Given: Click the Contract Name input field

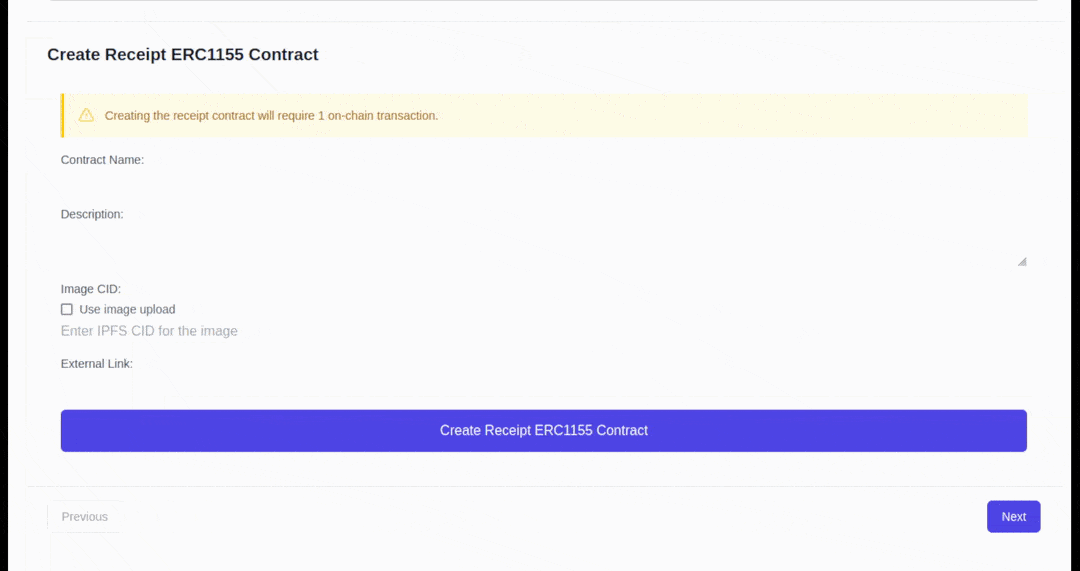Looking at the screenshot, I should point(543,183).
